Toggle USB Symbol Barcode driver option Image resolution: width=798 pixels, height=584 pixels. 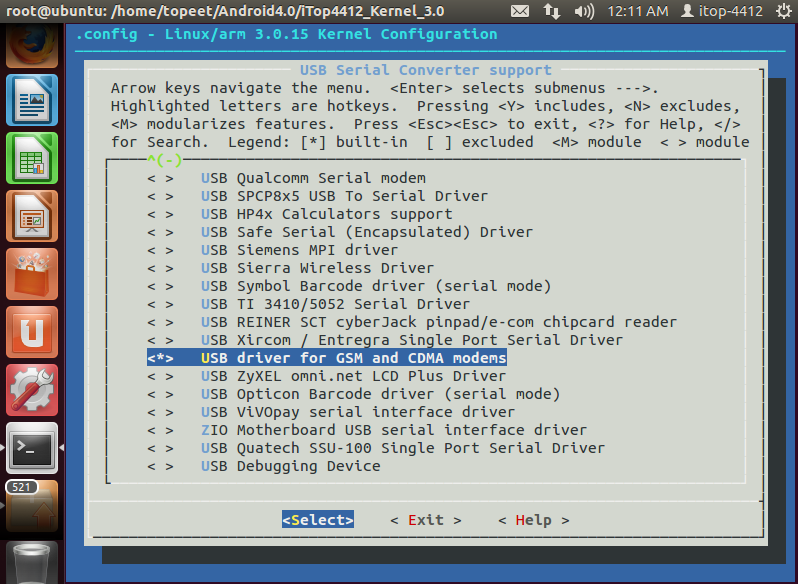pos(349,286)
